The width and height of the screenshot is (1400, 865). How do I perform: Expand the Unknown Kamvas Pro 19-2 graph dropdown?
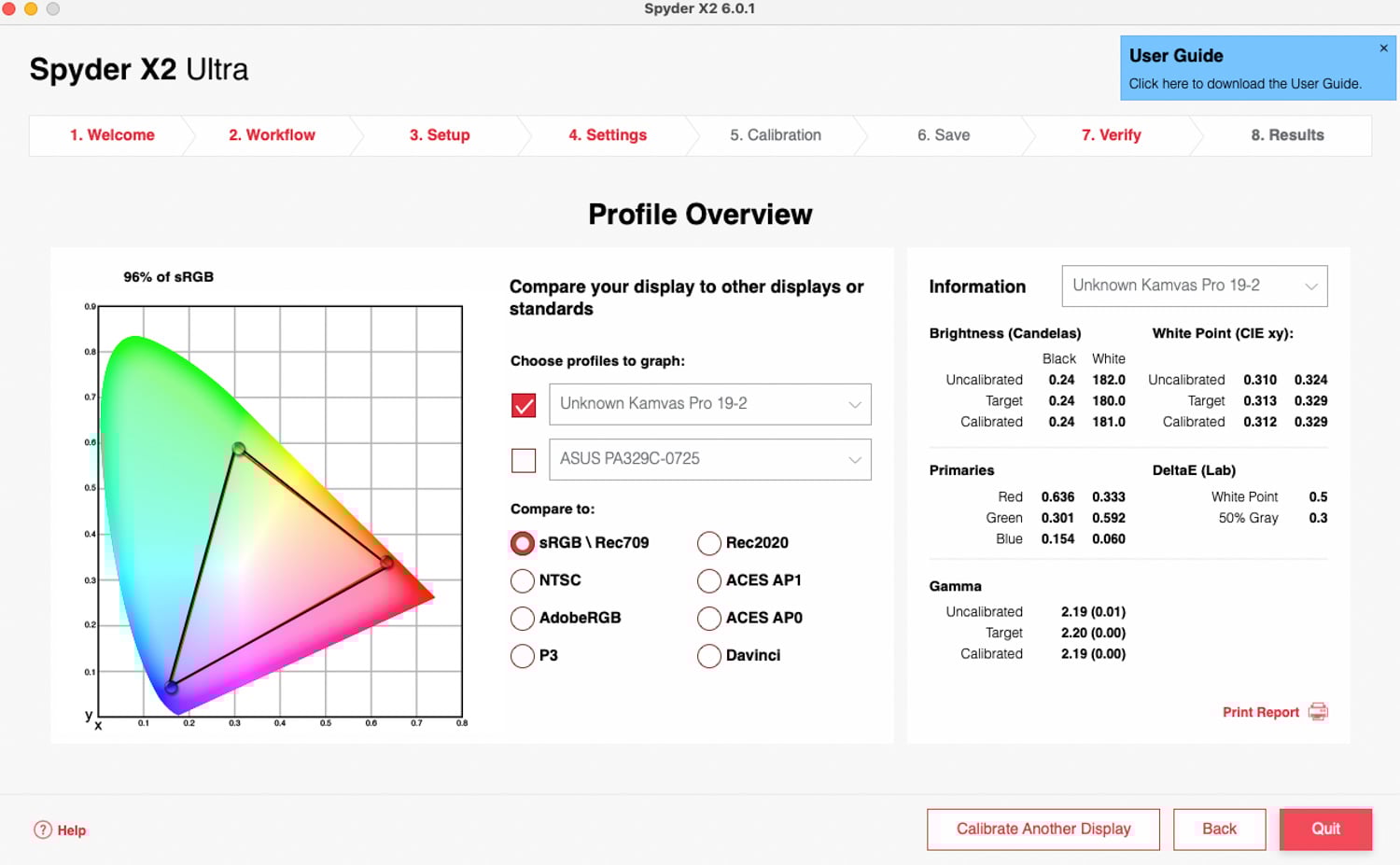pyautogui.click(x=709, y=404)
